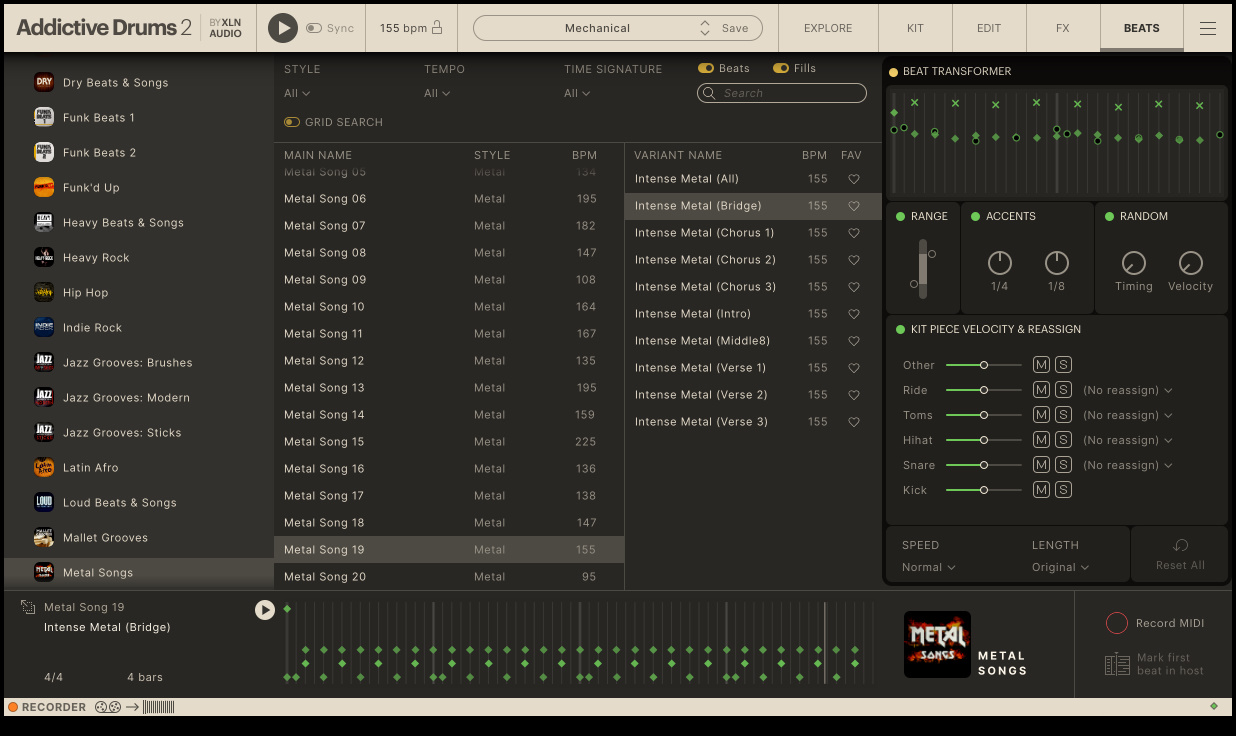Select the Jazz Grooves: Sticks pack icon
1236x736 pixels.
[44, 432]
